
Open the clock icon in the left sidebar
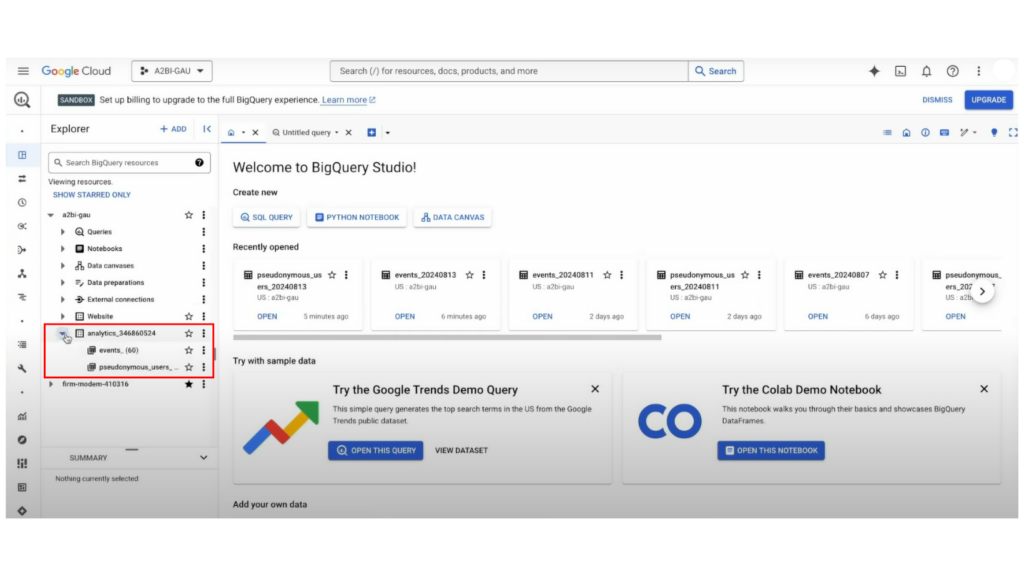(x=22, y=202)
